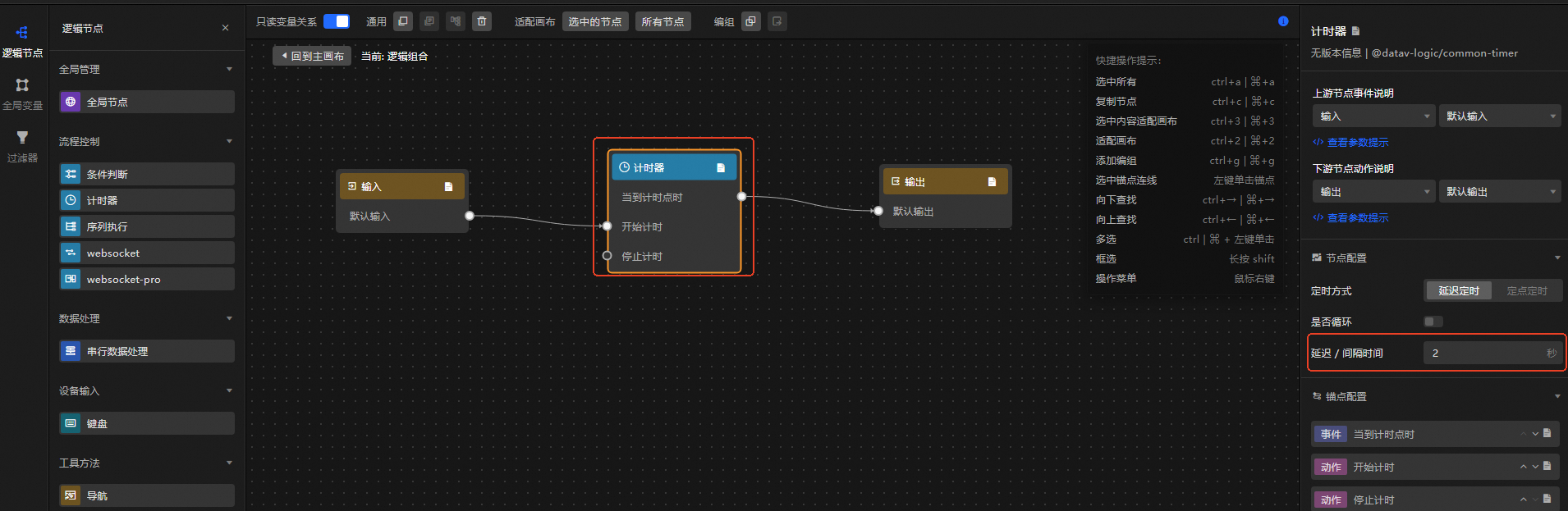Collapse the 数据处理 section
Screen dimensions: 1568x511
point(229,318)
